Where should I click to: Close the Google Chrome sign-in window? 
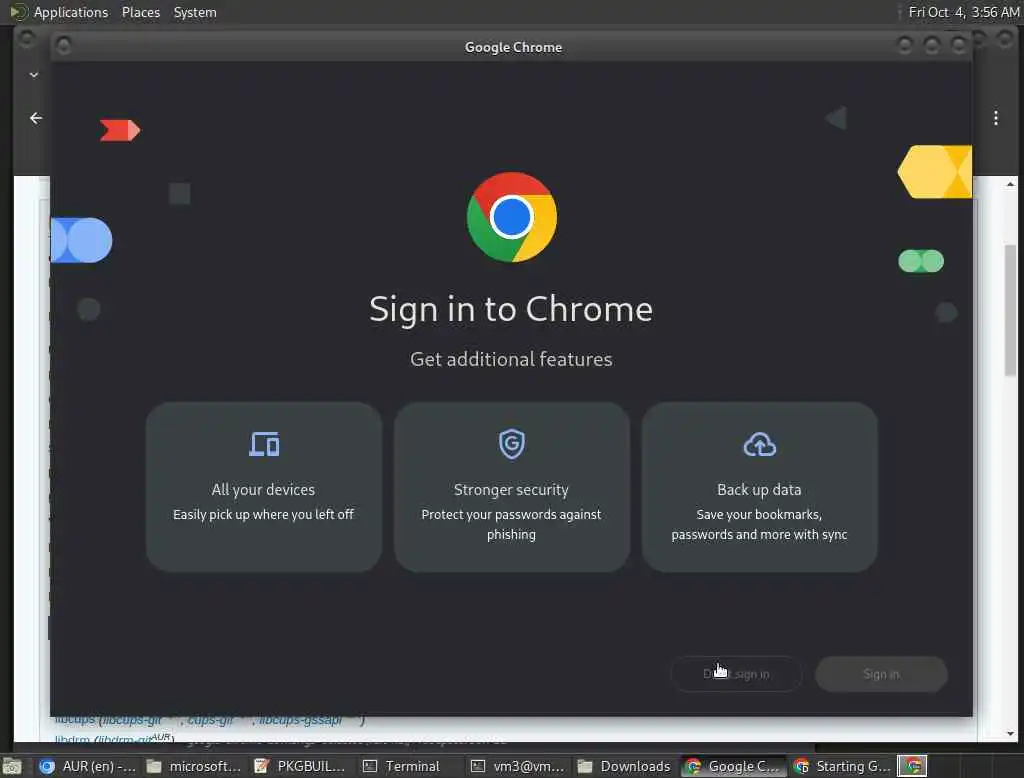[x=958, y=46]
